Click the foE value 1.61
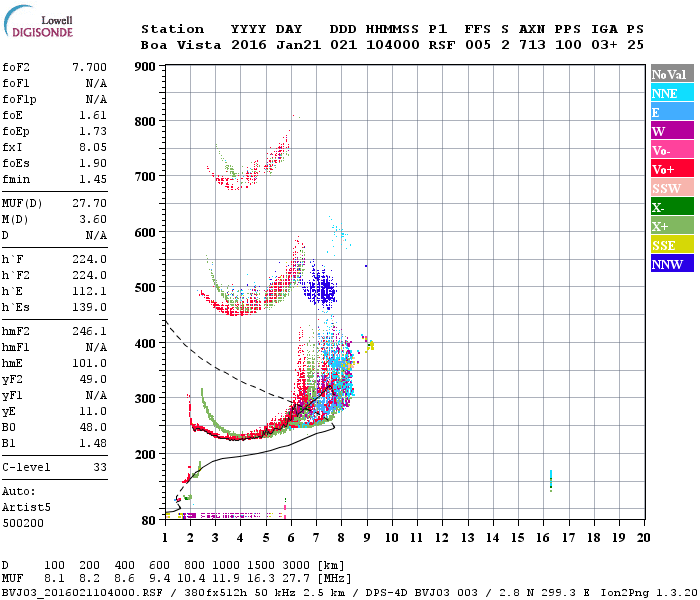700x600 pixels. (93, 115)
